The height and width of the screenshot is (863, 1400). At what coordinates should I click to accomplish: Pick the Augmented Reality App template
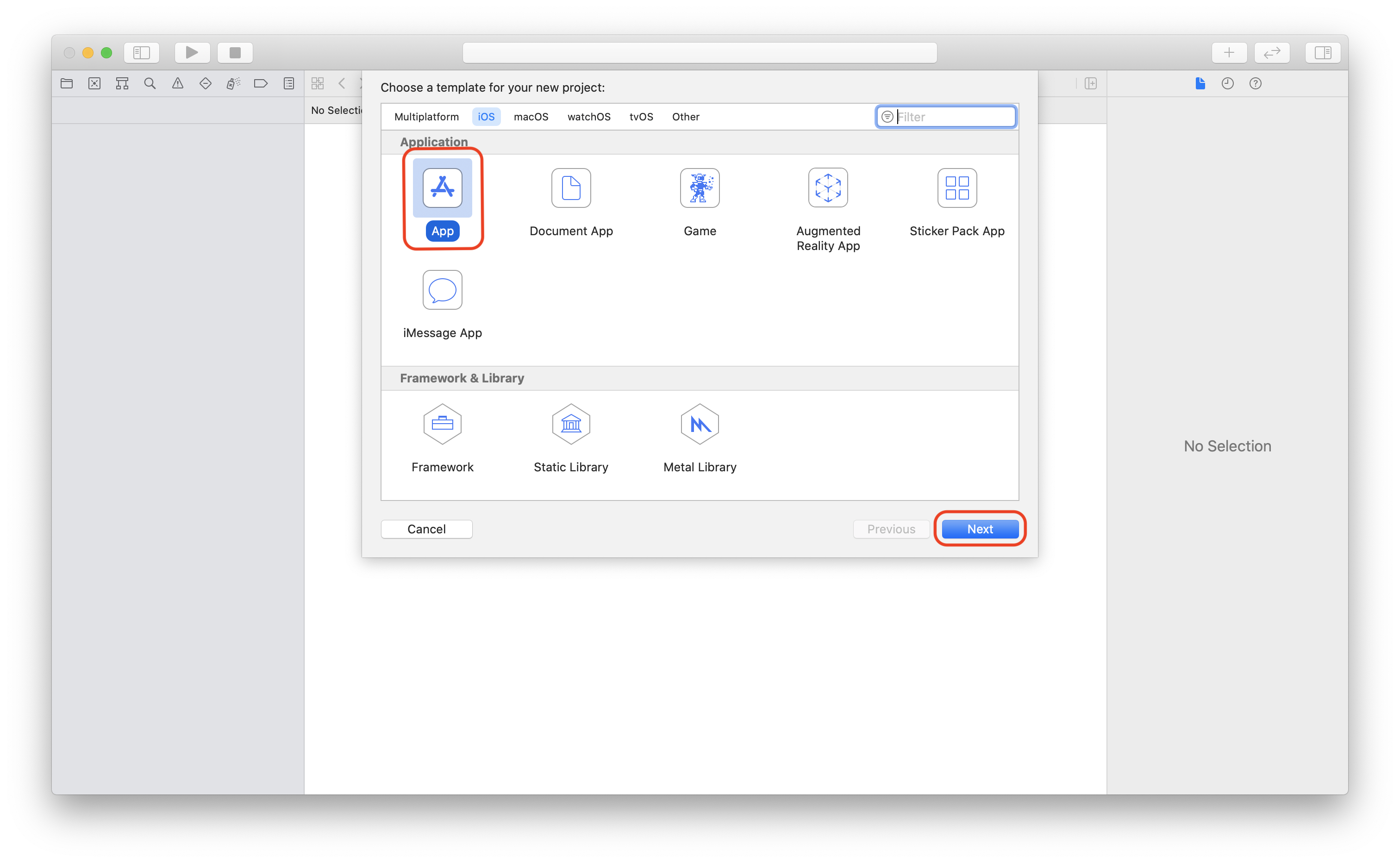pos(828,209)
